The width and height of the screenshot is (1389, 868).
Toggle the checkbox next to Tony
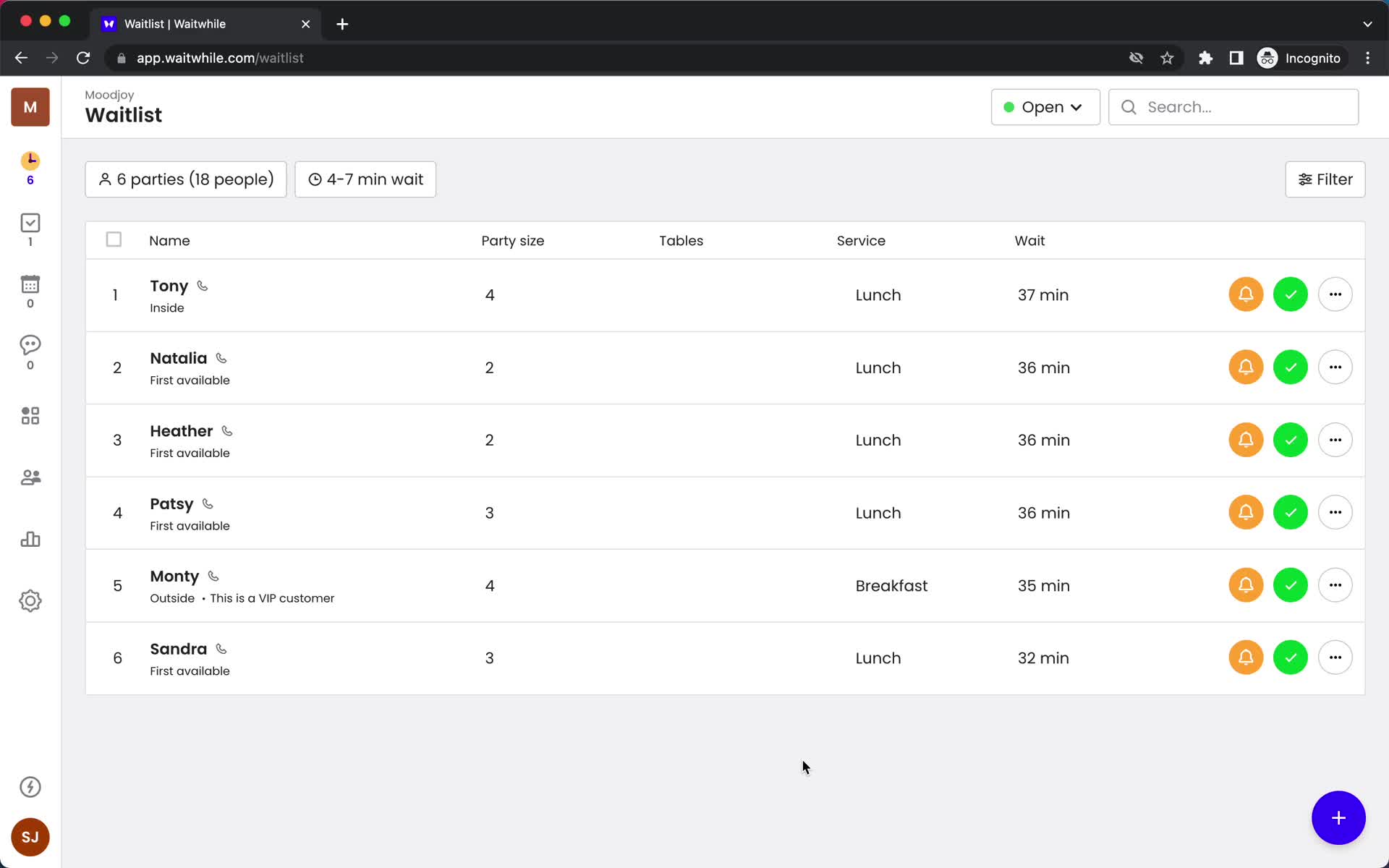coord(113,294)
